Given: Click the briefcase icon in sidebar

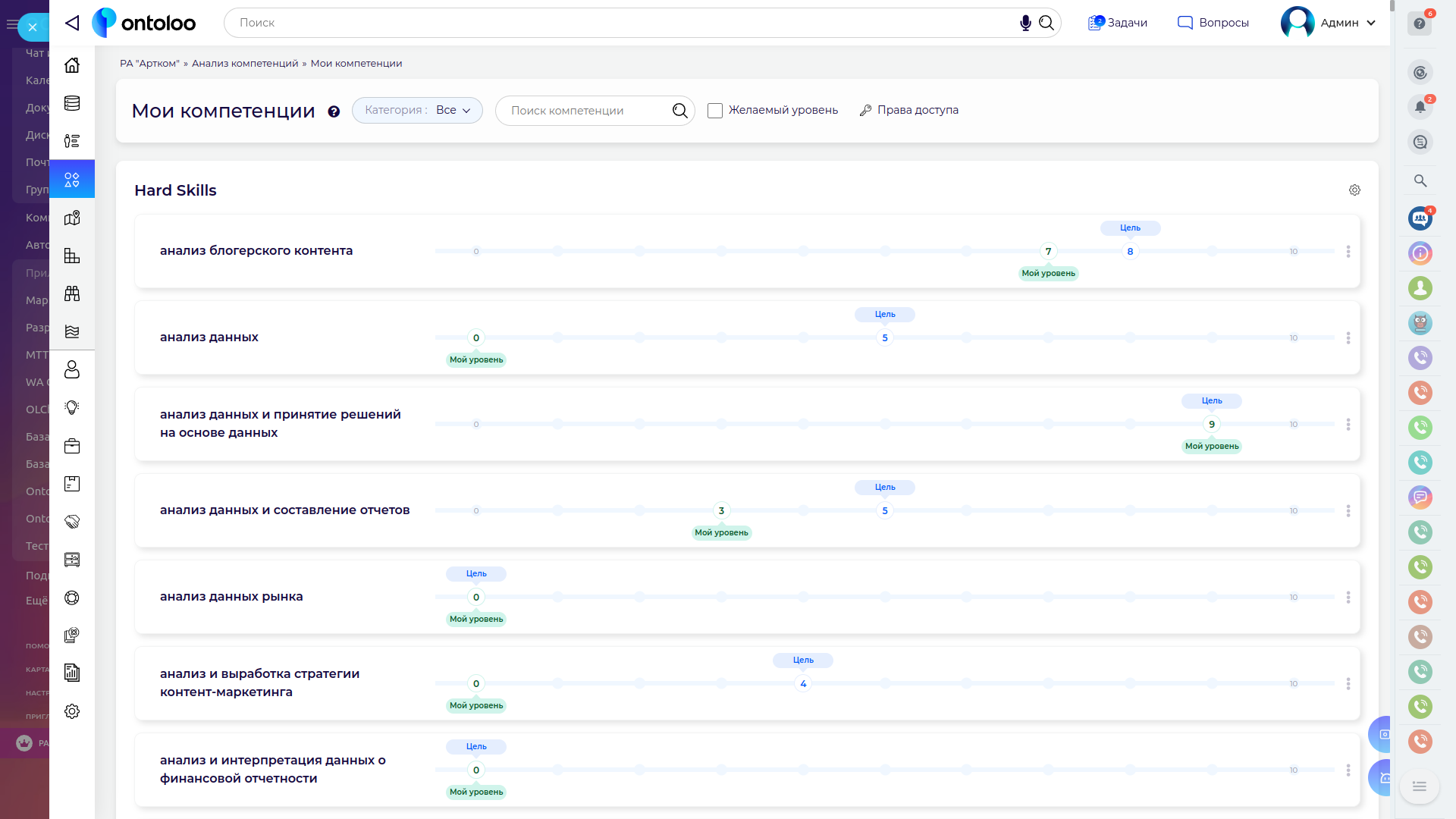Looking at the screenshot, I should 72,446.
